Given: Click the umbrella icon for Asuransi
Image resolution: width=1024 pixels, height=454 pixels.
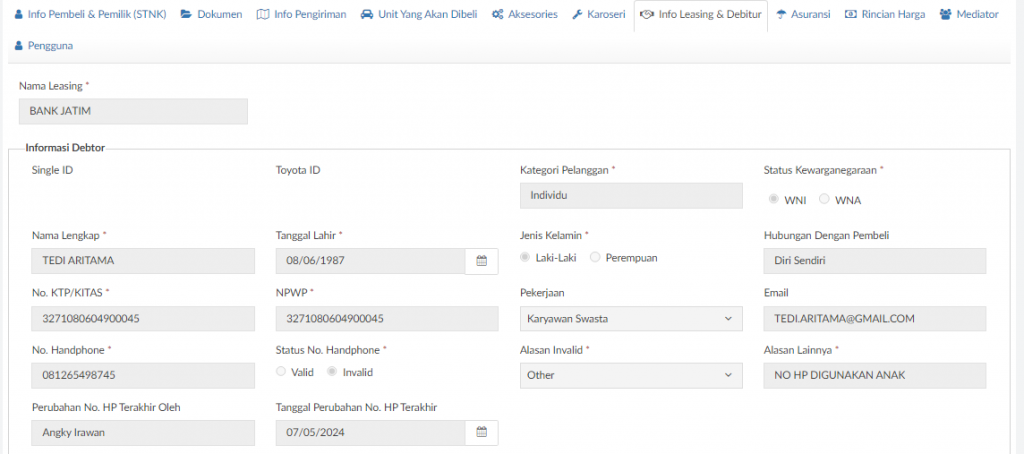Looking at the screenshot, I should [781, 14].
